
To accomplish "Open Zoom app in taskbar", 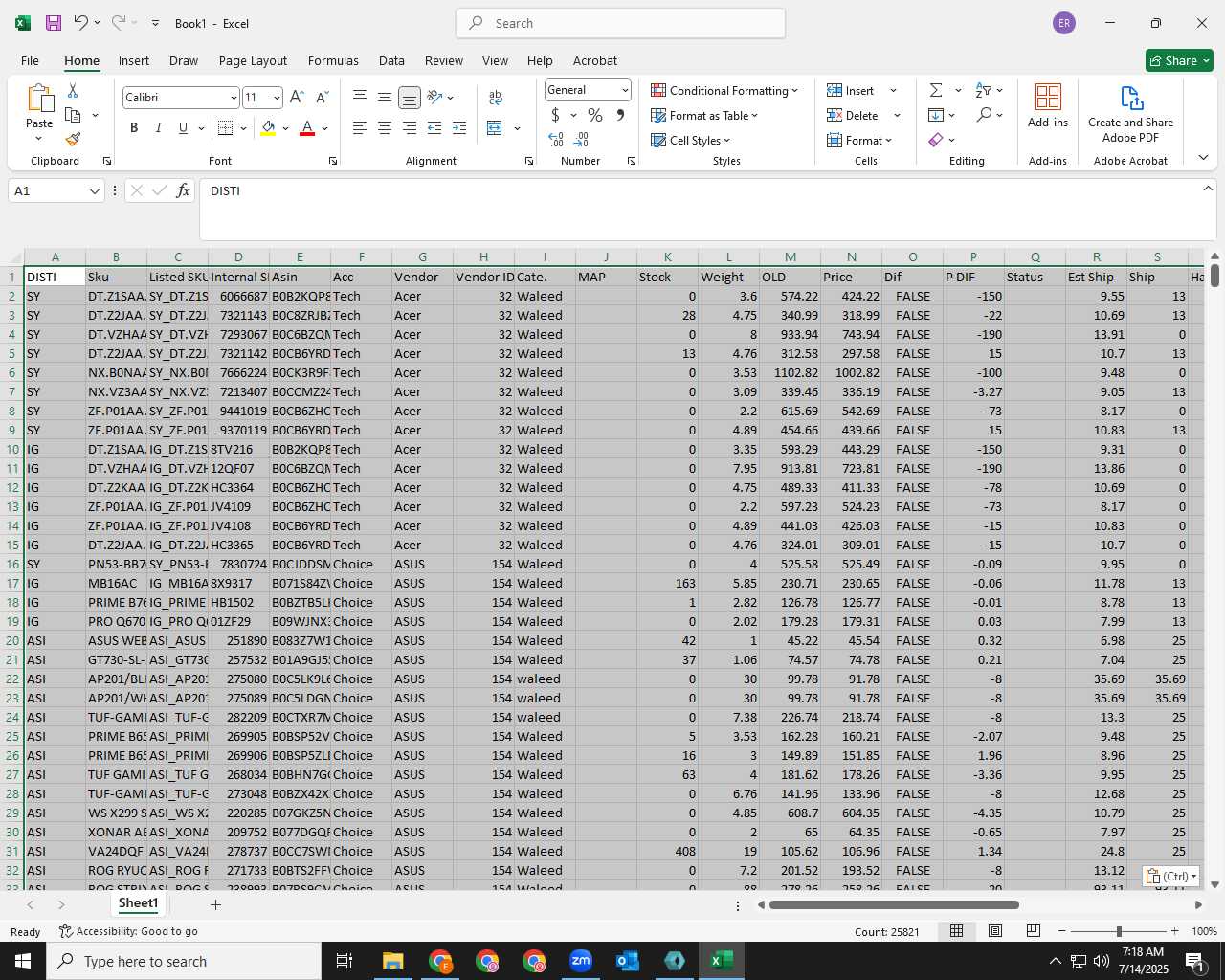I will click(581, 961).
